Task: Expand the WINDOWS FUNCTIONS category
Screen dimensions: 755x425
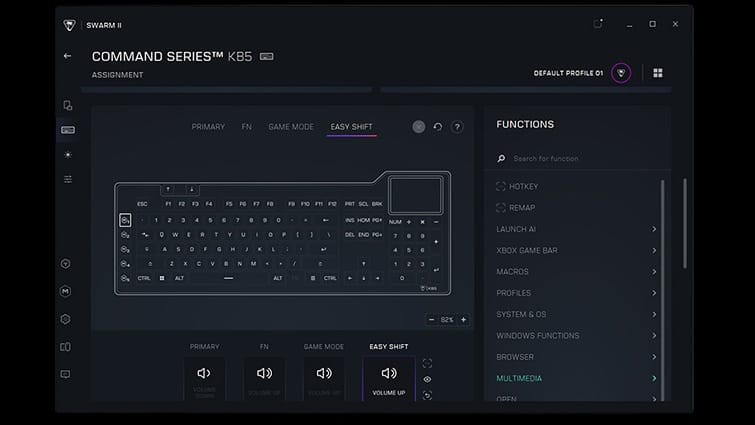Action: coord(577,335)
